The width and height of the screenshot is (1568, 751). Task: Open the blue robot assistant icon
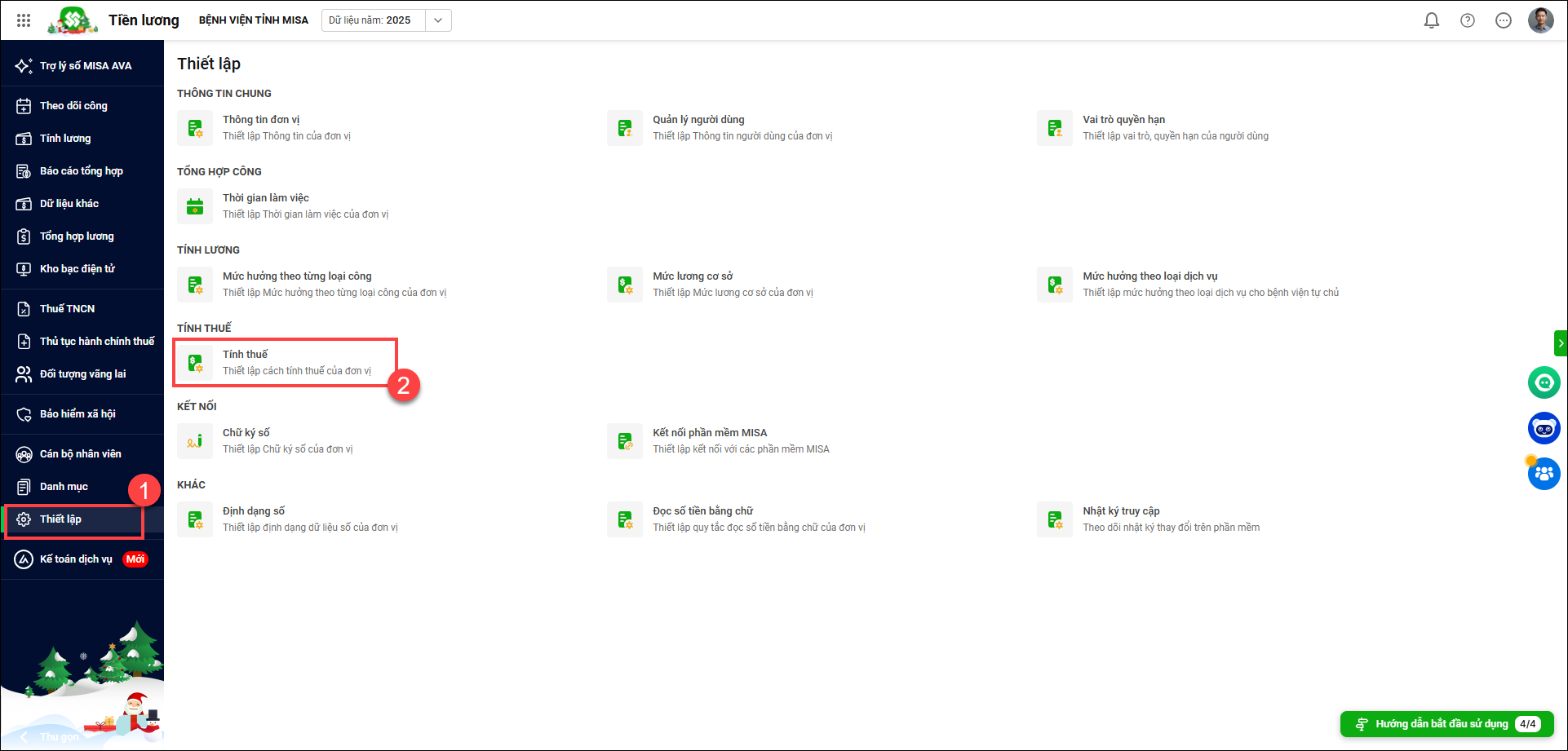1544,428
